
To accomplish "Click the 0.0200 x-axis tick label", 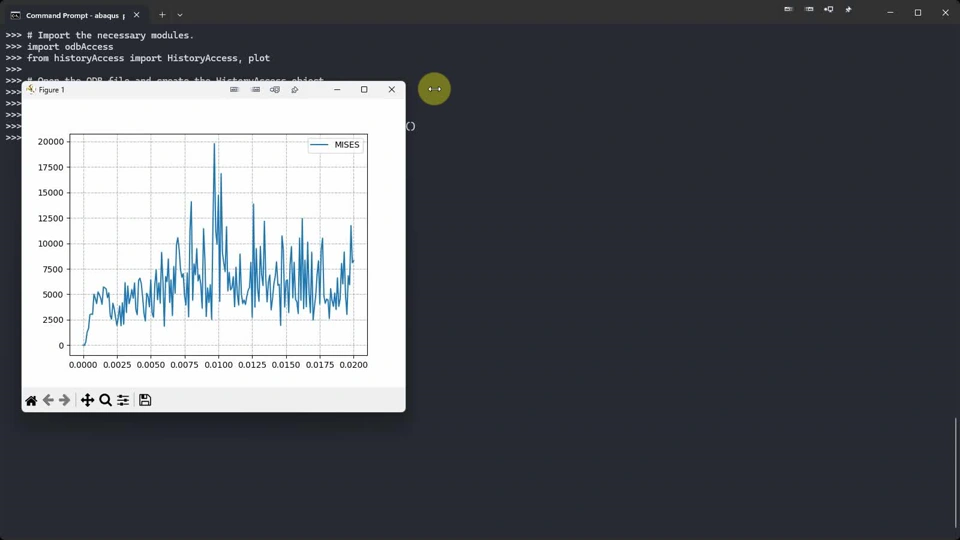I will click(353, 365).
